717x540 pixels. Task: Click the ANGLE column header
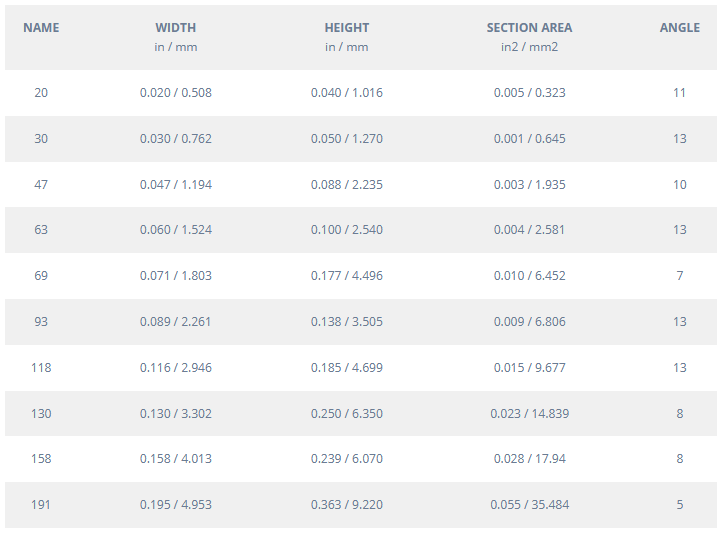tap(679, 28)
